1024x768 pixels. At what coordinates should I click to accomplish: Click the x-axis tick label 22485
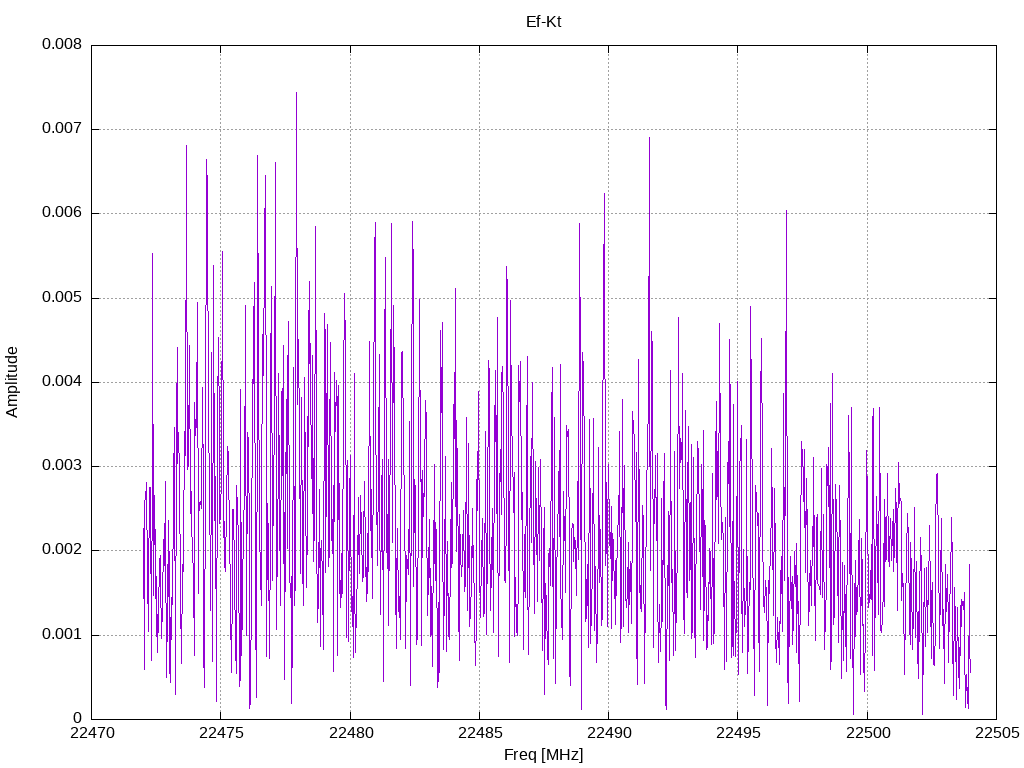point(480,733)
